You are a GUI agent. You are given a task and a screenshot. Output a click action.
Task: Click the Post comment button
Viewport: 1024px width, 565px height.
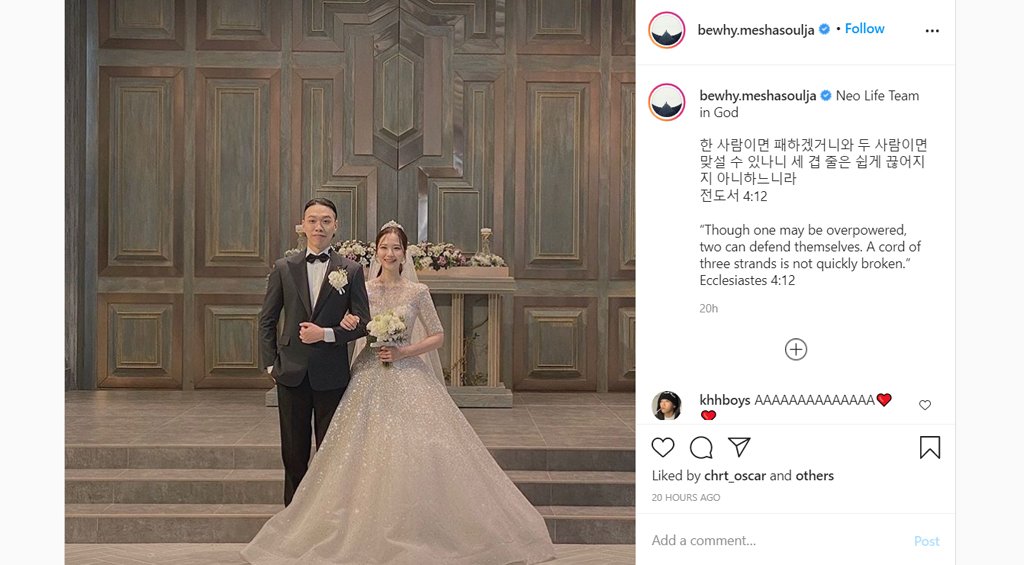click(926, 541)
